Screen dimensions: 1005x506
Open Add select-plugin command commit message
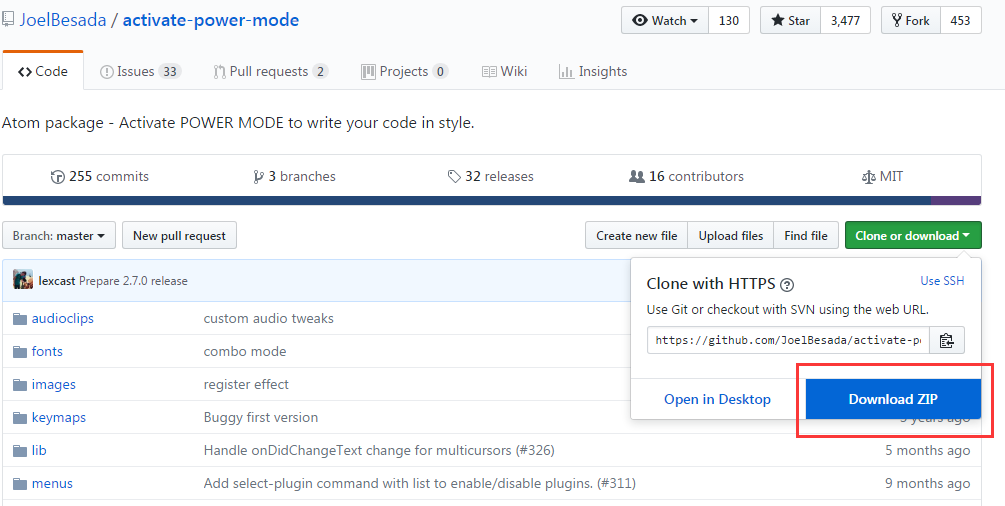click(x=420, y=484)
